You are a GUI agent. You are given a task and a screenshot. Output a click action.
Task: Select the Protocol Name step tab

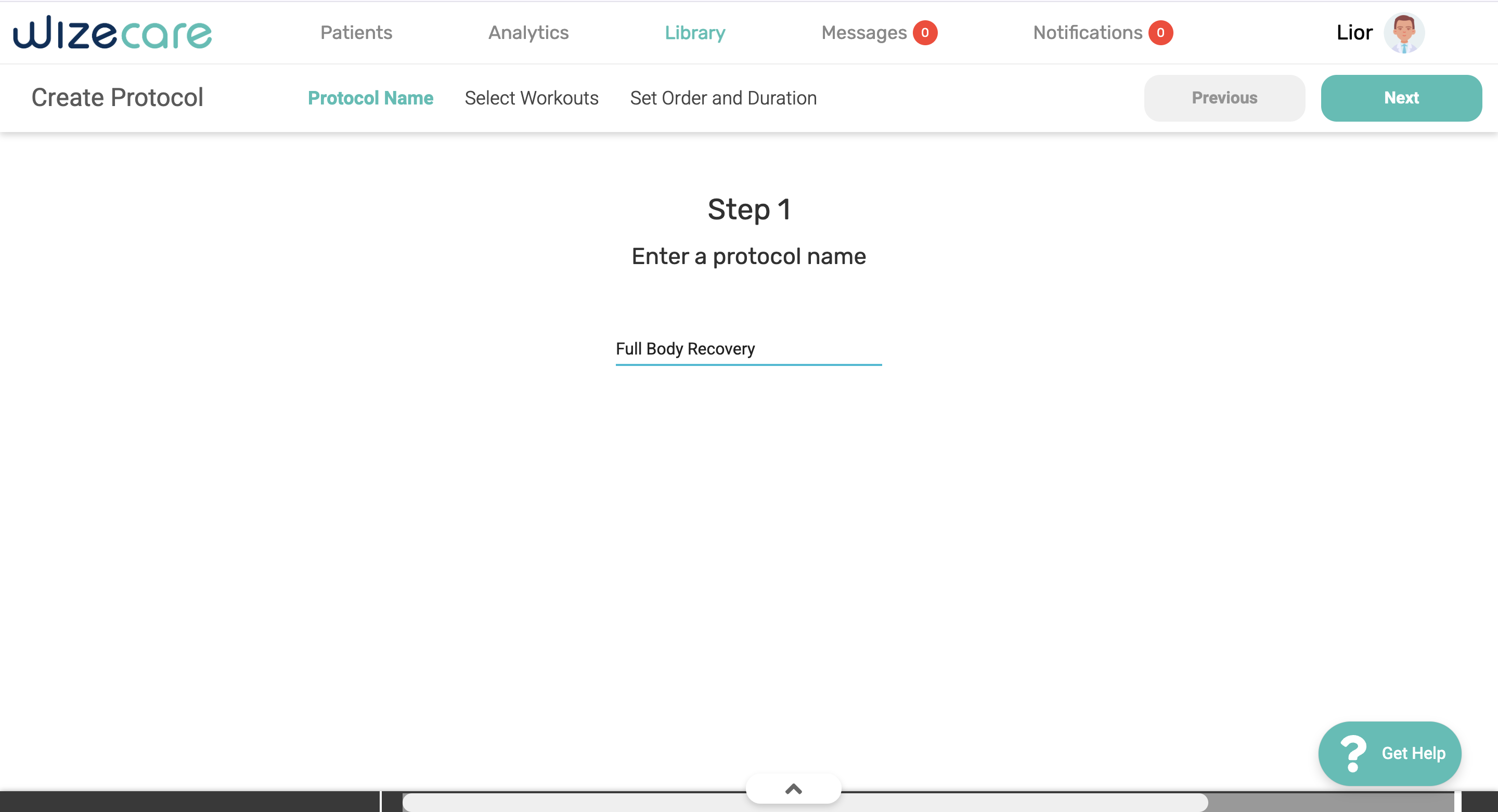370,98
